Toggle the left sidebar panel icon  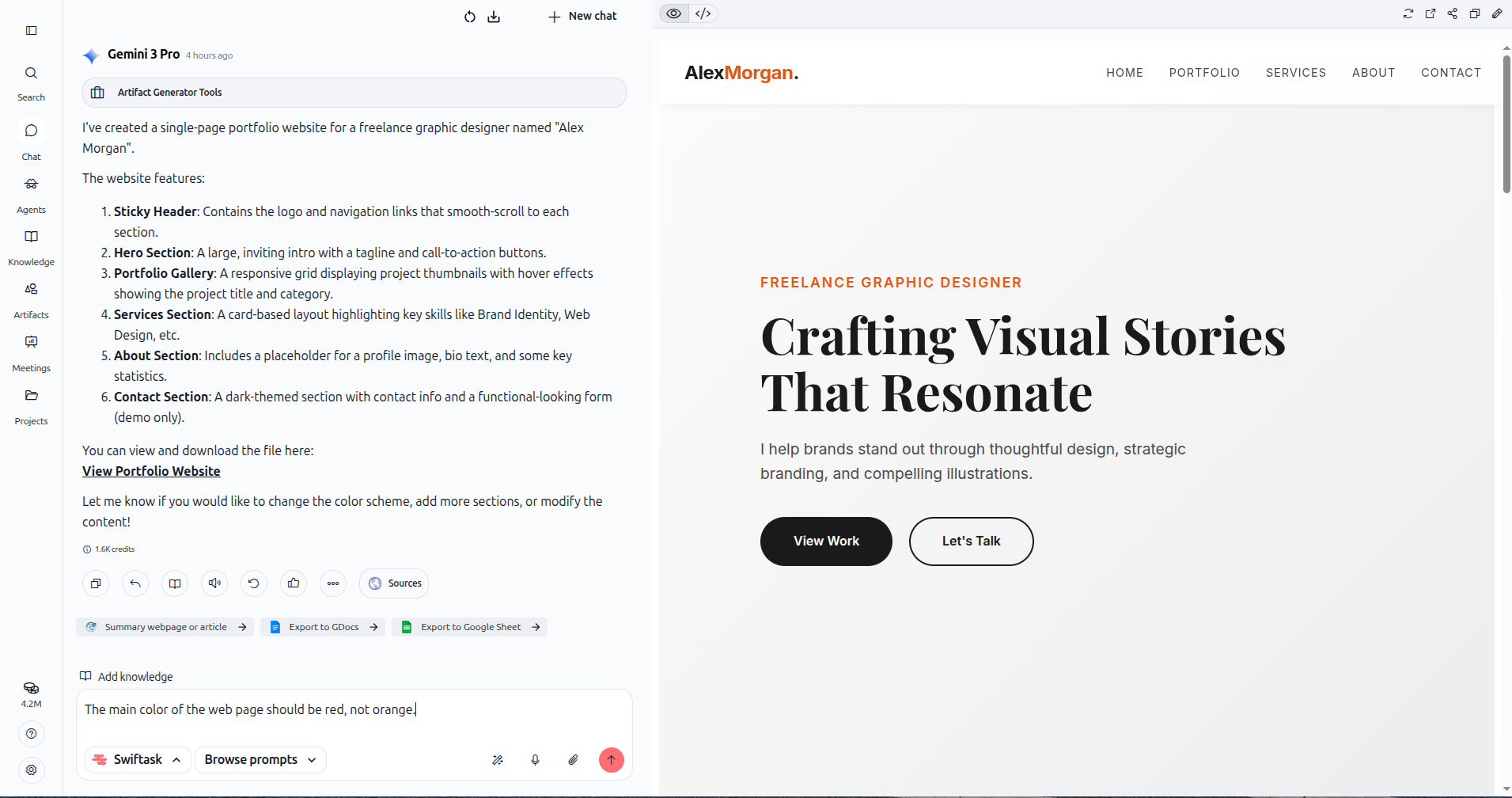[32, 30]
